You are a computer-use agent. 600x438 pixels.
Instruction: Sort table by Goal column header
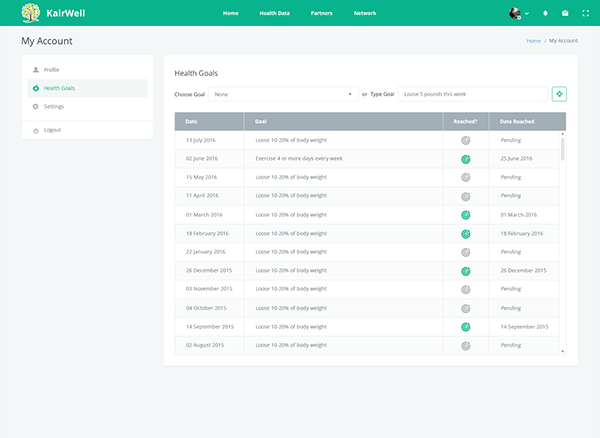(344, 121)
